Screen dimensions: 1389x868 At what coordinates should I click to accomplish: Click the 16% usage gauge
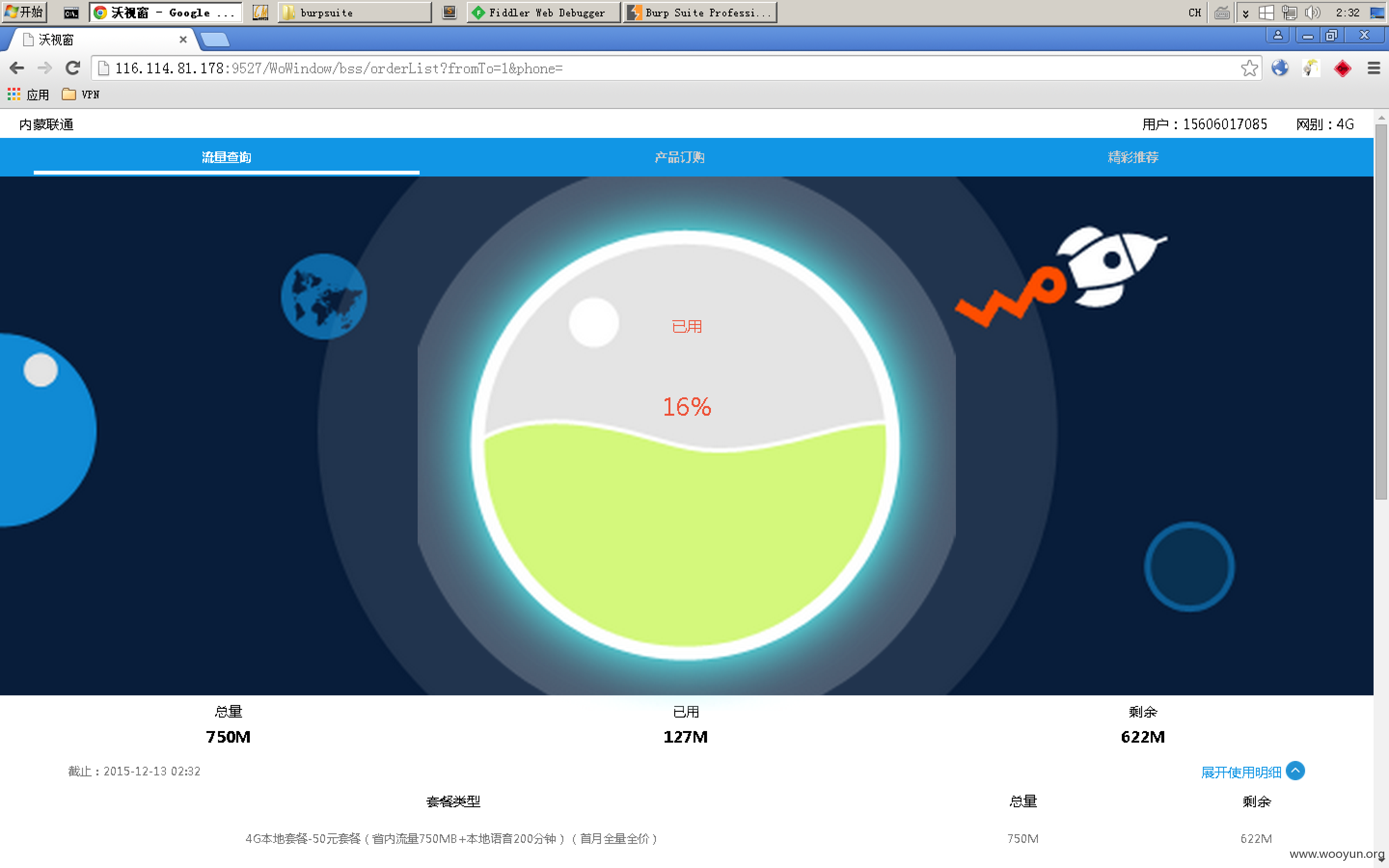686,445
